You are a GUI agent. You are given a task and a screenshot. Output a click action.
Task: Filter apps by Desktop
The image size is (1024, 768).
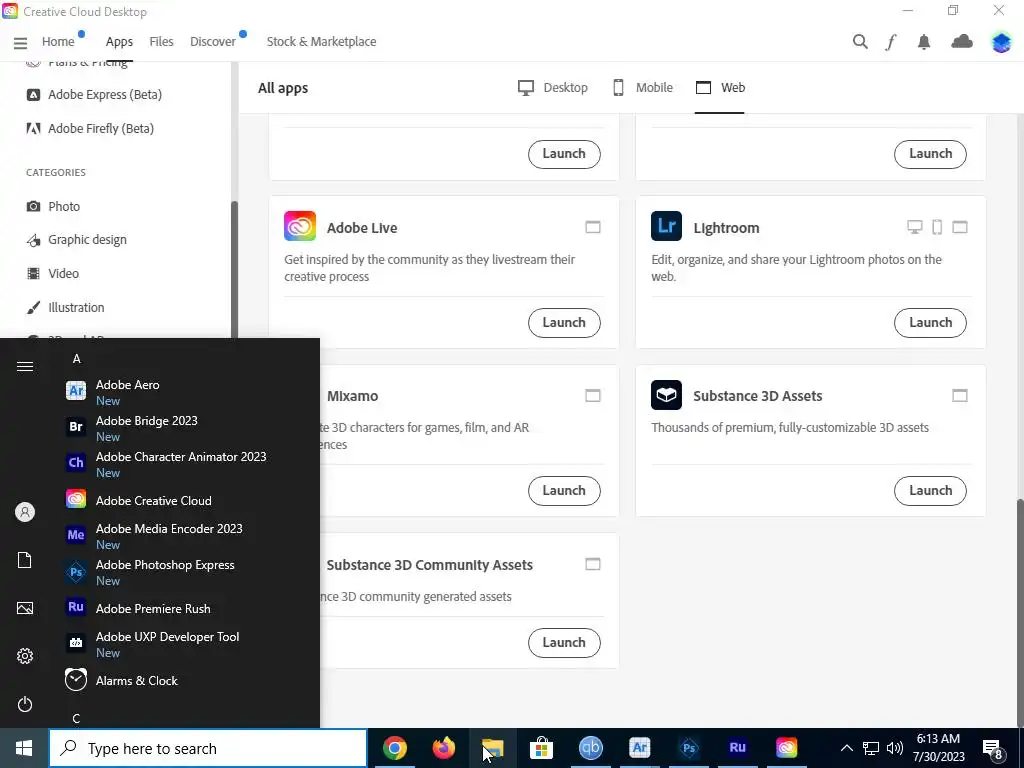[552, 88]
